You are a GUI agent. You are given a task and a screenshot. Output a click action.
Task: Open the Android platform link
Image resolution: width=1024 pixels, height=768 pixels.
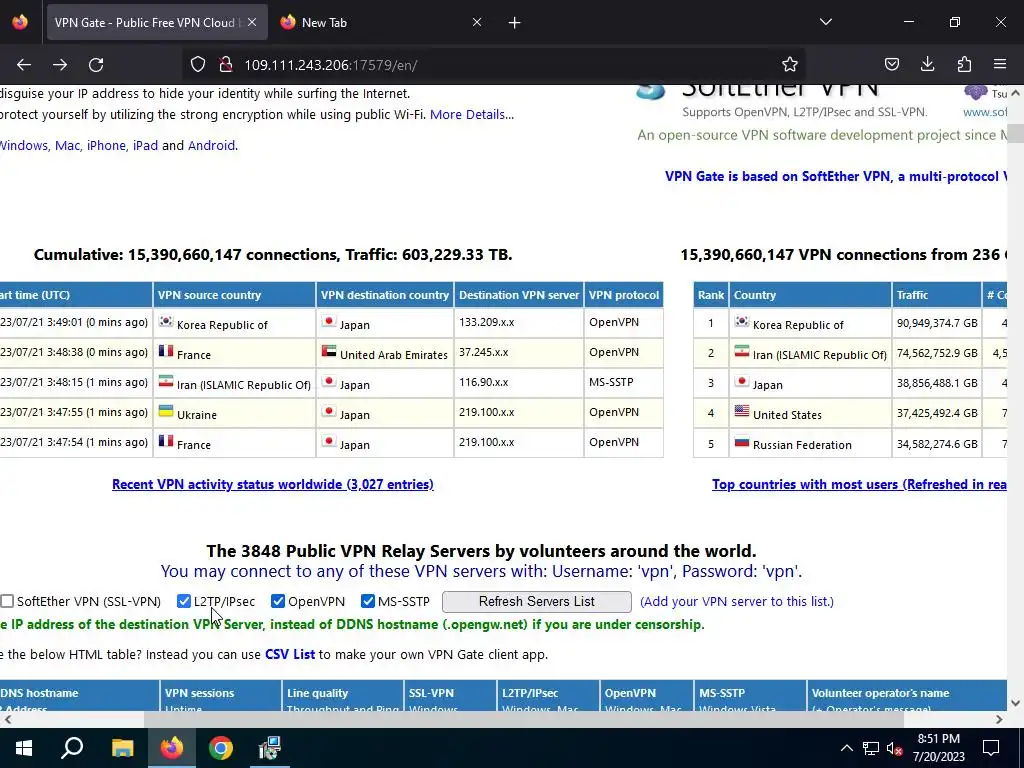[211, 146]
